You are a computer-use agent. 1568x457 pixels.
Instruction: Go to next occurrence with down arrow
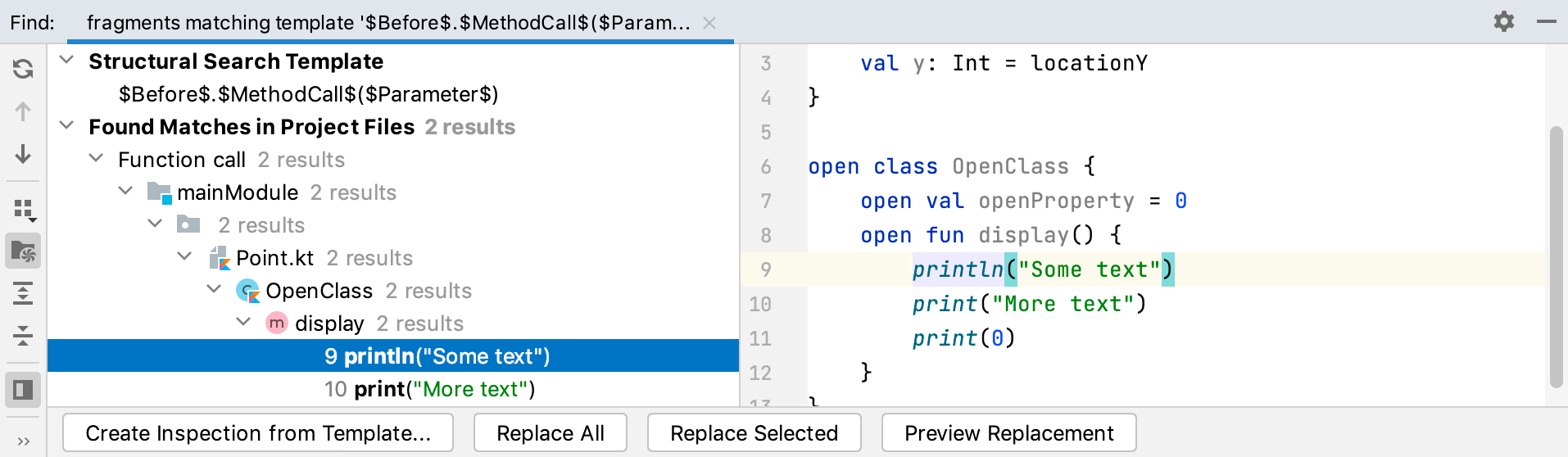(x=23, y=154)
